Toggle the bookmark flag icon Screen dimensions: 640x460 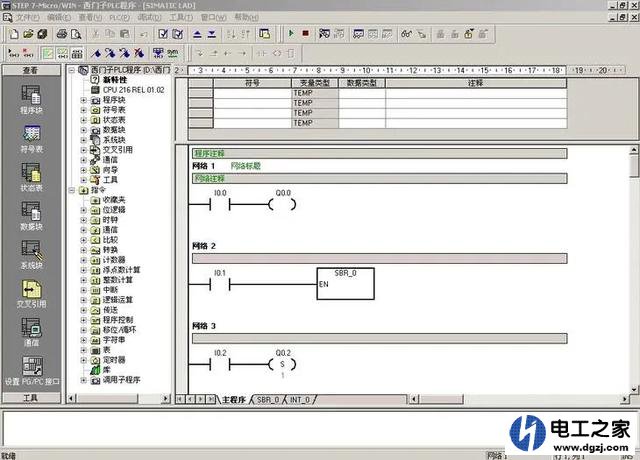pos(96,53)
